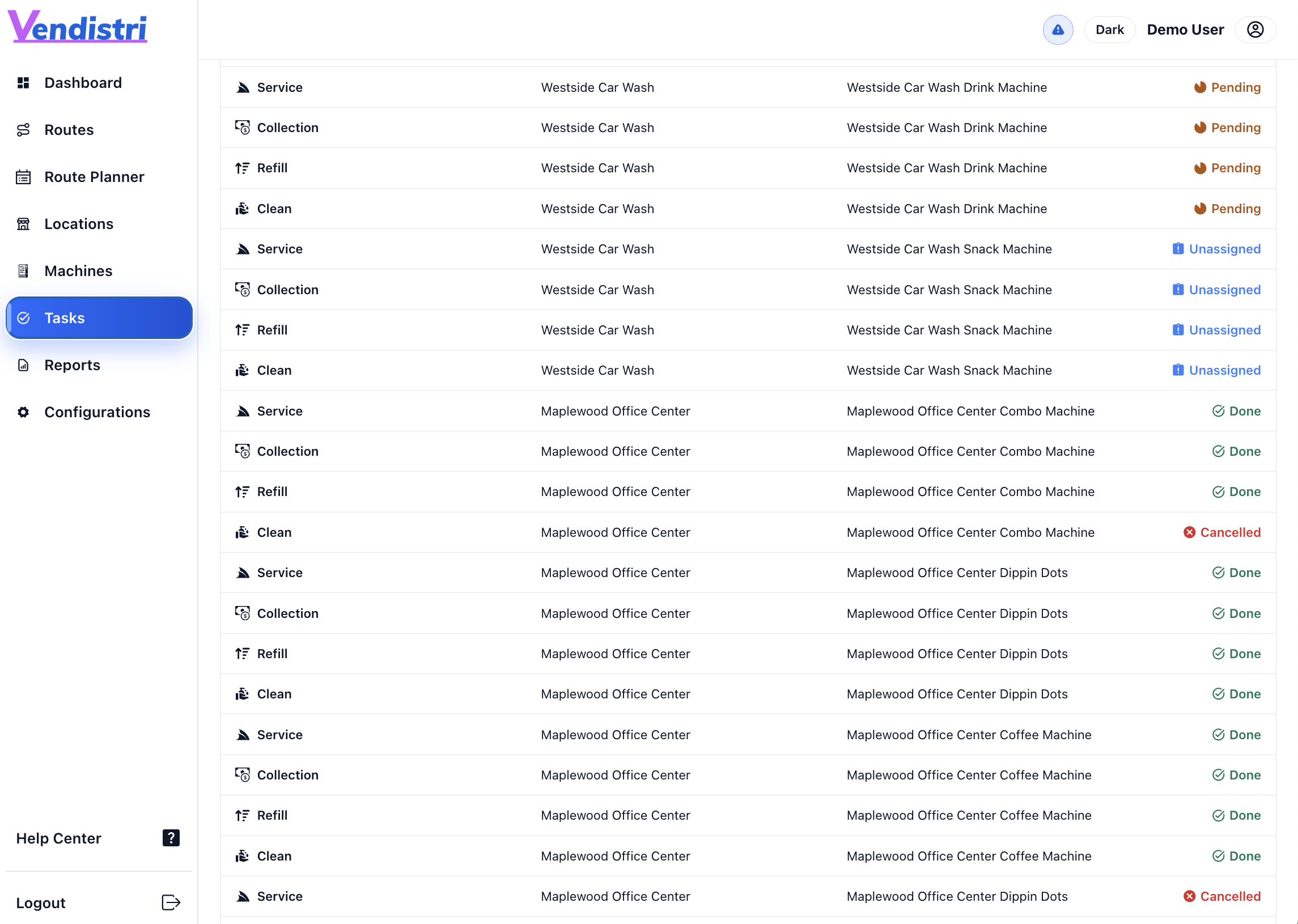Toggle Dark mode

pos(1109,29)
